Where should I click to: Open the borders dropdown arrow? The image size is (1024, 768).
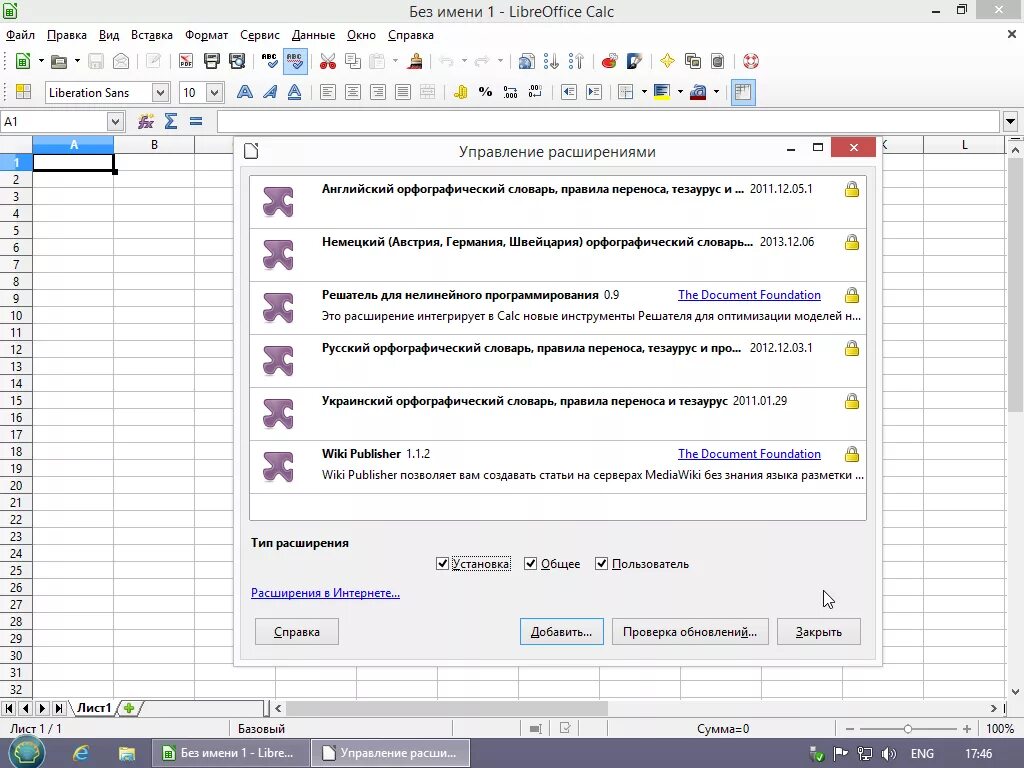[x=644, y=93]
